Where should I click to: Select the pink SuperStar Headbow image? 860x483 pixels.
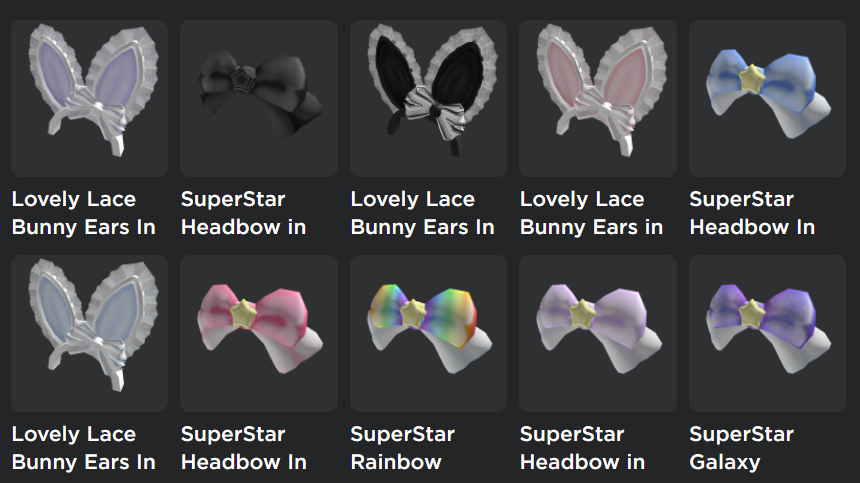pyautogui.click(x=259, y=333)
